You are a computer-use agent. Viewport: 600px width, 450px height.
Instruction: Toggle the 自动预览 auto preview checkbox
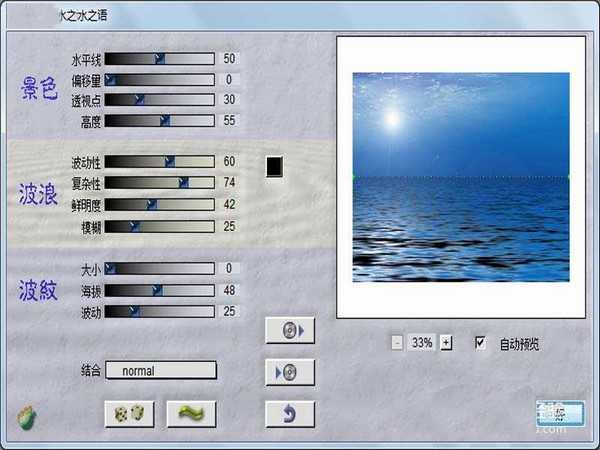481,342
